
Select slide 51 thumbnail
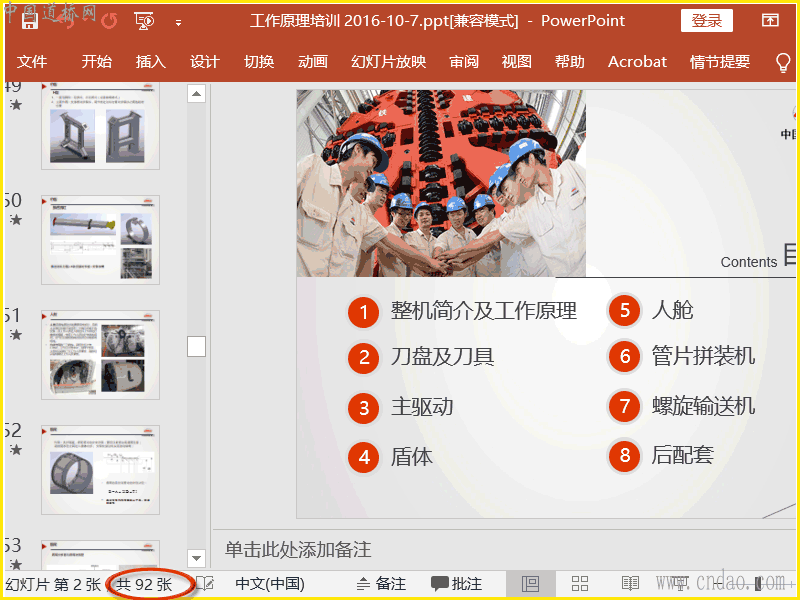[x=101, y=355]
